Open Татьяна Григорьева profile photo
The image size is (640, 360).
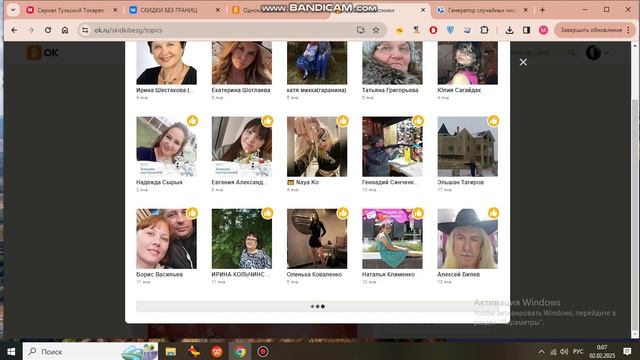point(392,63)
